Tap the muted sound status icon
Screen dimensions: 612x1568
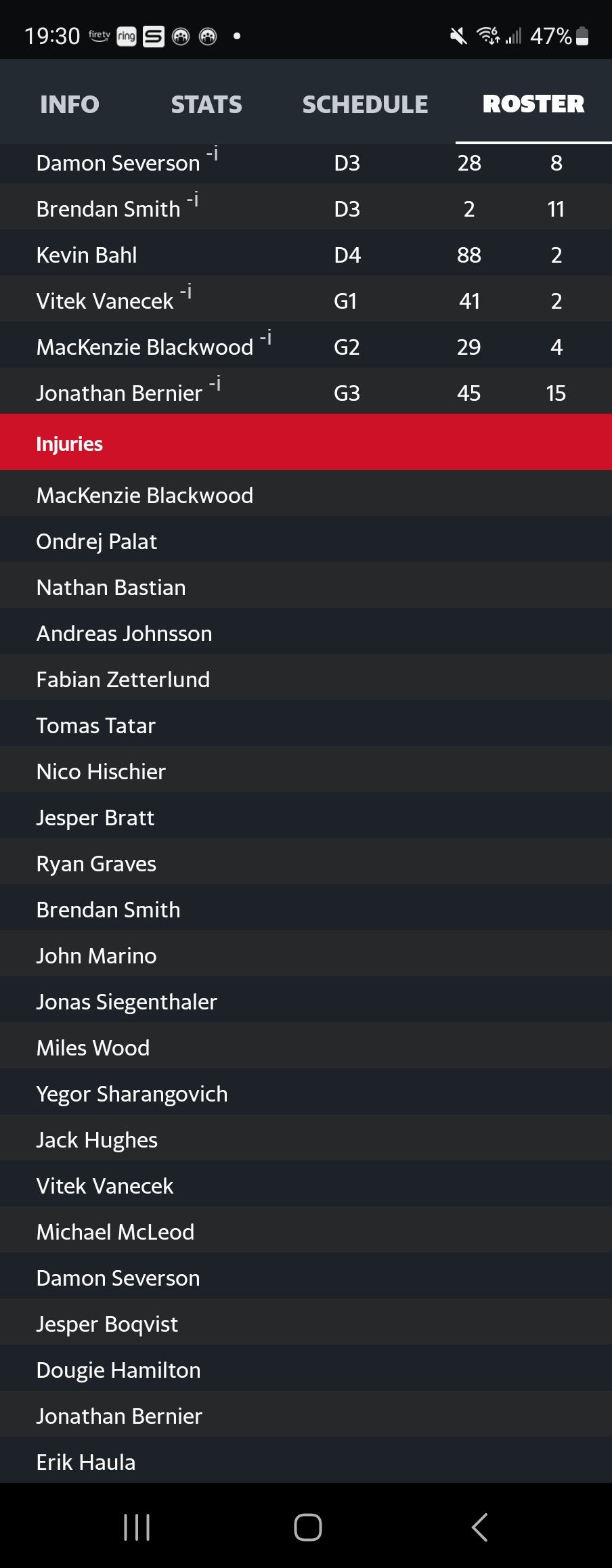[x=458, y=36]
